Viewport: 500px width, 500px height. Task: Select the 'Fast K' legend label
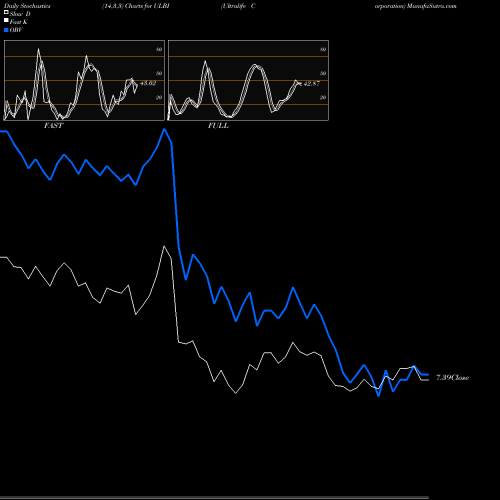coord(19,22)
